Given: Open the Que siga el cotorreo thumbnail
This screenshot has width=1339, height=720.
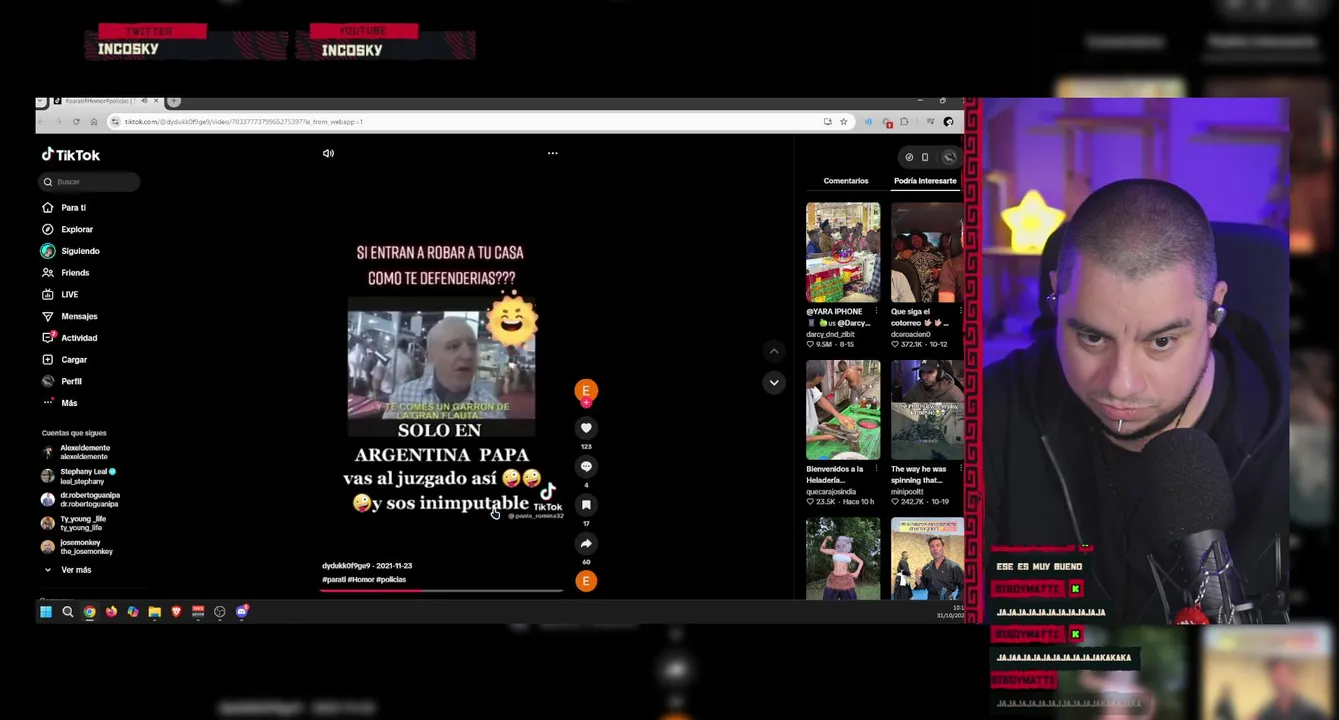Looking at the screenshot, I should point(927,252).
